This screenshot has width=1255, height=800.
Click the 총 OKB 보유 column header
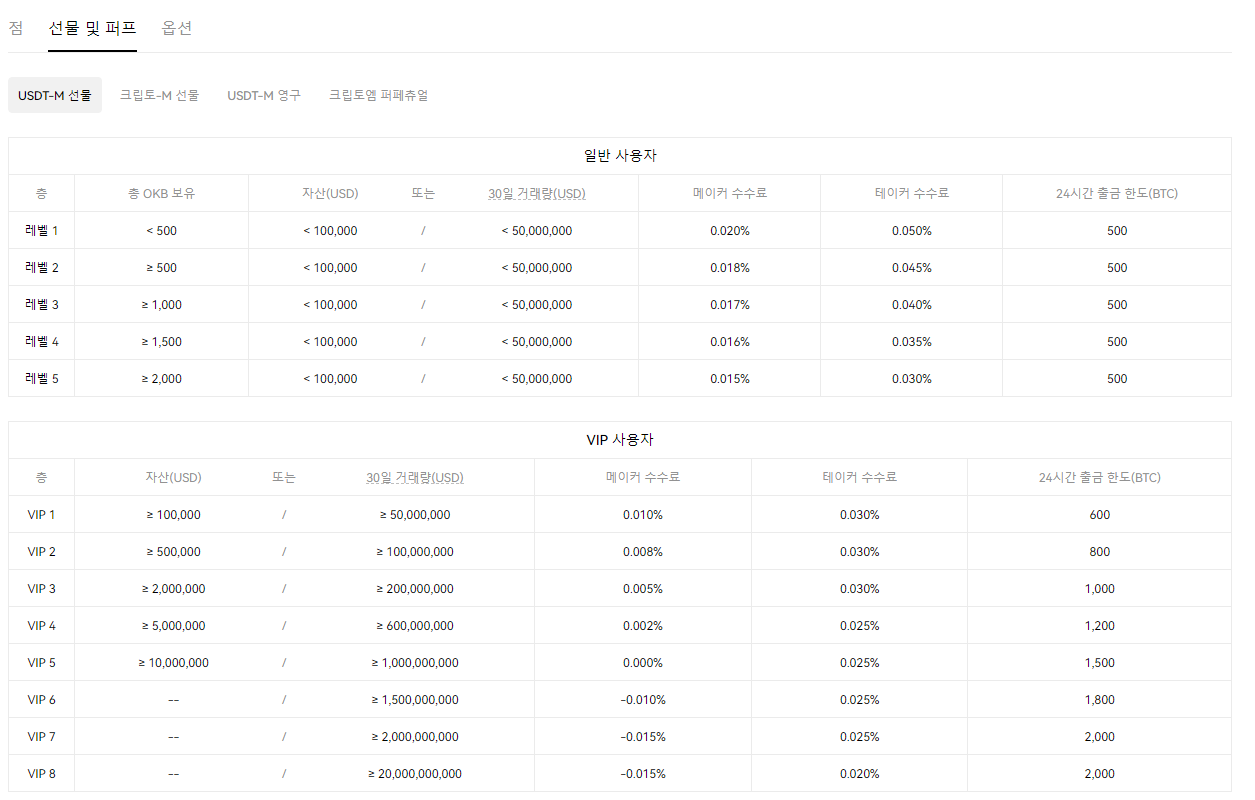point(161,193)
